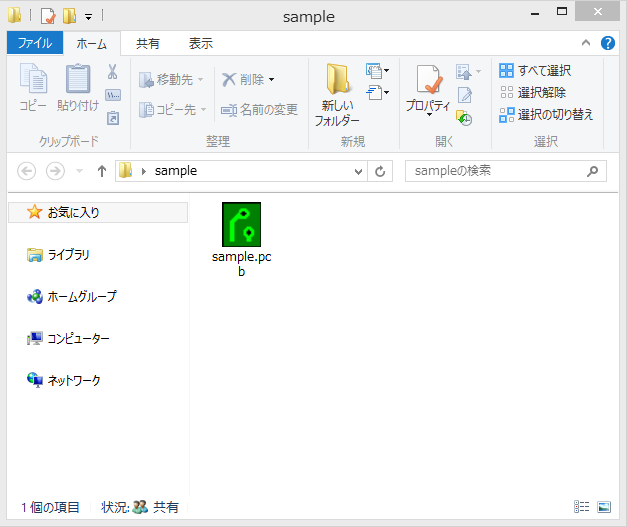The width and height of the screenshot is (627, 527).
Task: Click the 状況: 共有 status text
Action: click(140, 507)
